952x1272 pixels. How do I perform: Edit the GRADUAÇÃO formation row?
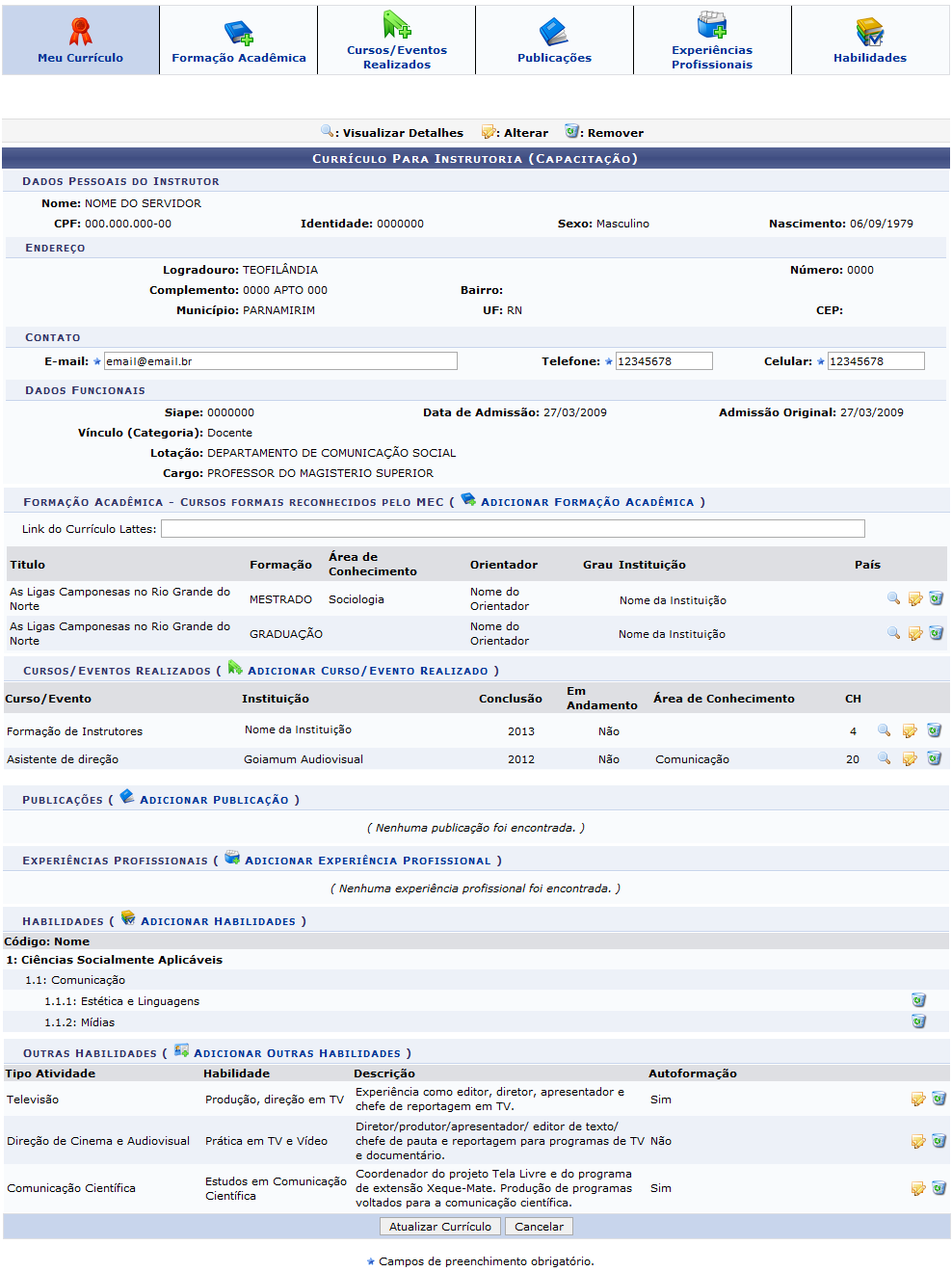(915, 633)
